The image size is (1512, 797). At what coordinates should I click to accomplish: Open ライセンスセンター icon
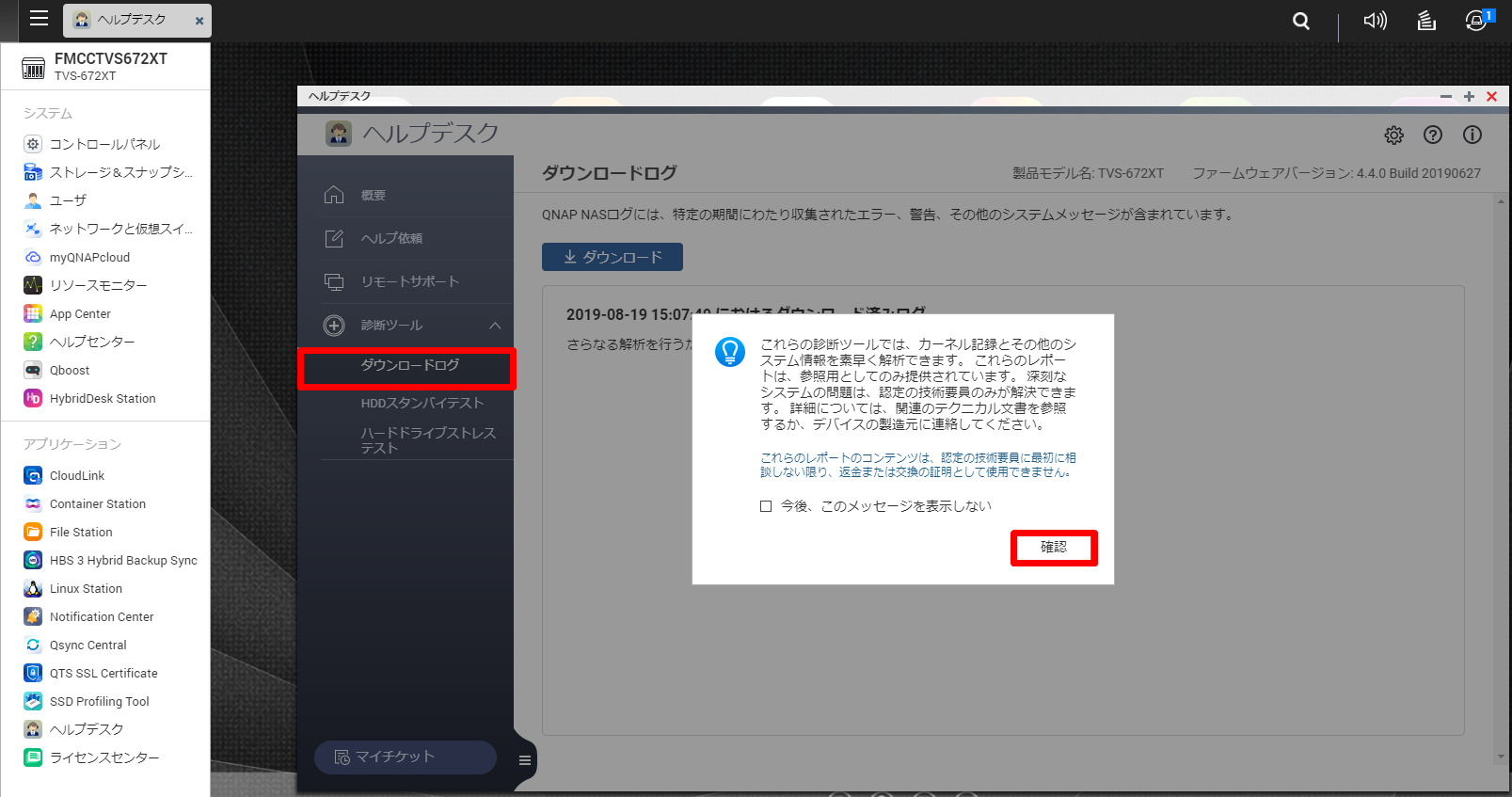33,757
